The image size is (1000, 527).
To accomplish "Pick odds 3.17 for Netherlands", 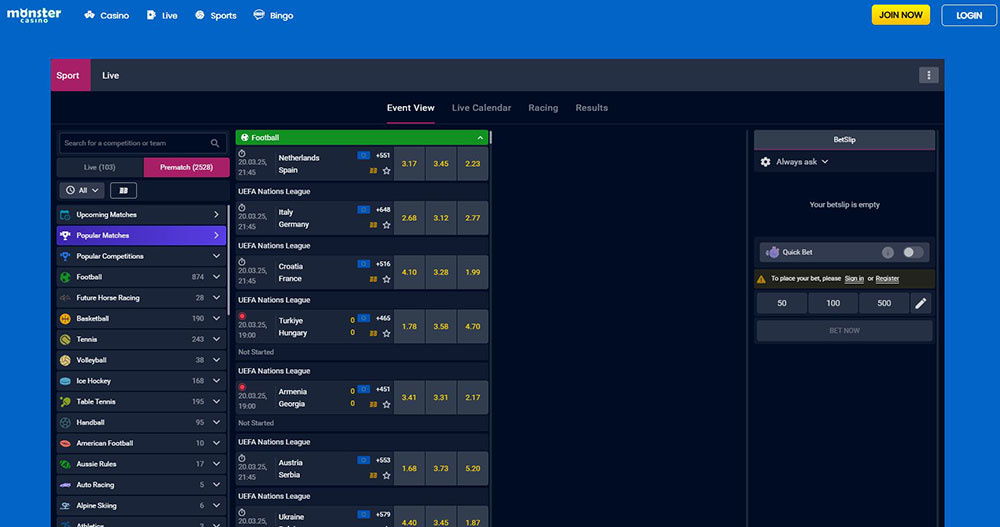I will pos(409,164).
